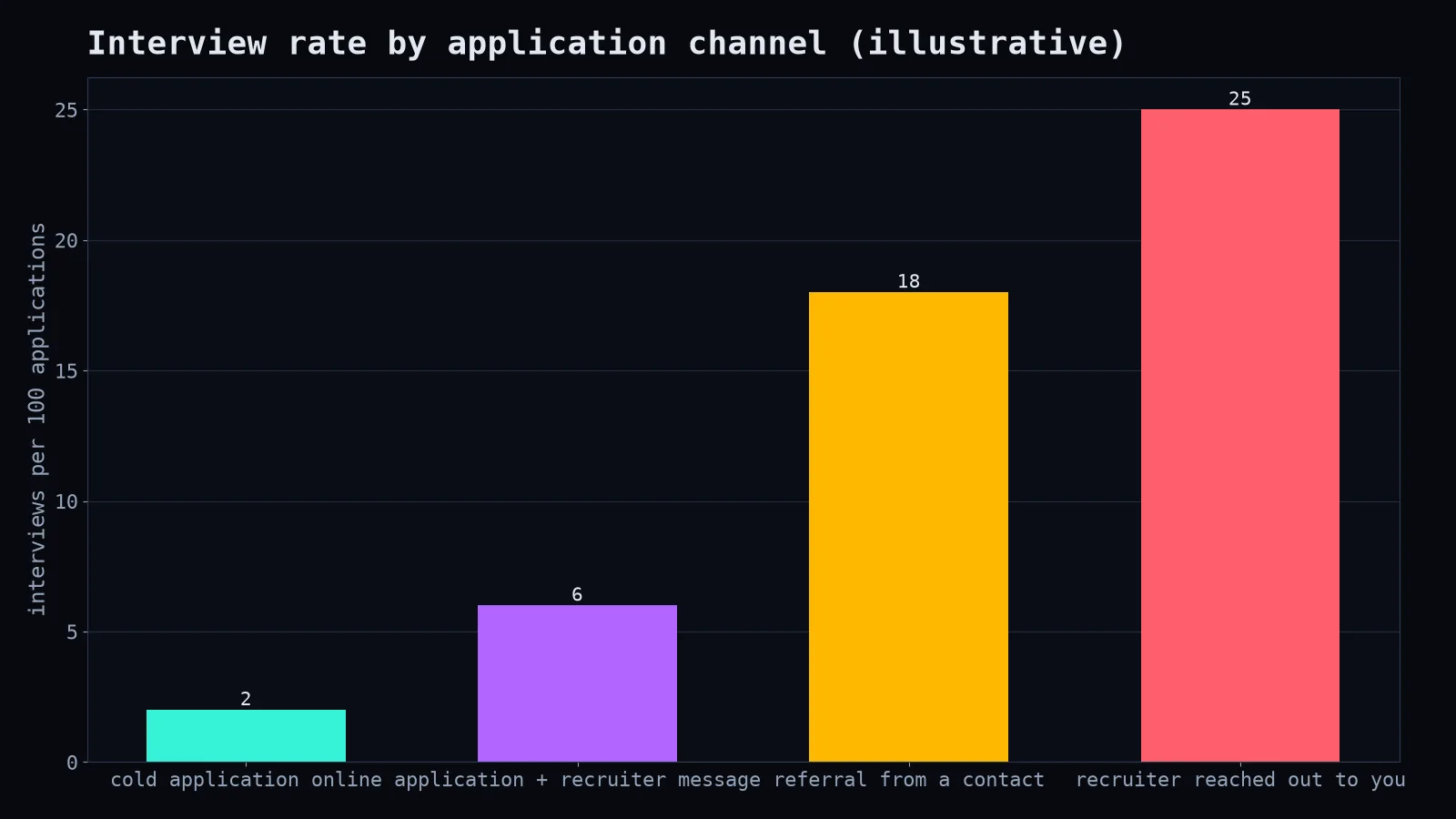This screenshot has width=1456, height=819.
Task: Click the 'recruiter reached out to you' label
Action: 1240,780
